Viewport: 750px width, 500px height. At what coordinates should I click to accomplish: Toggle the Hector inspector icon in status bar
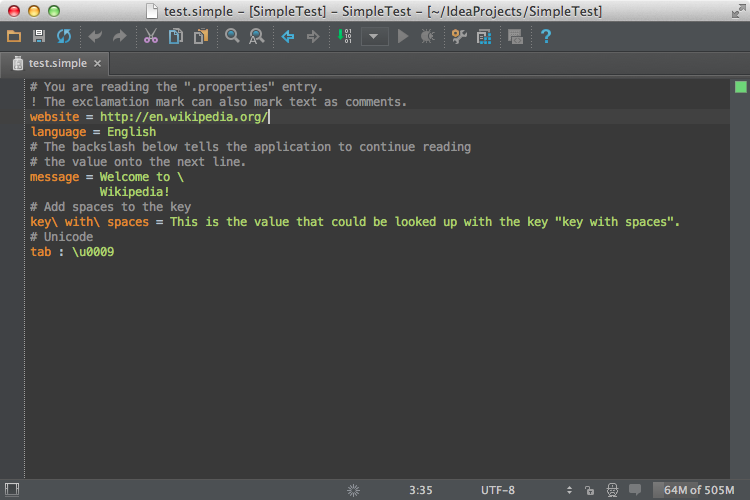tap(611, 490)
